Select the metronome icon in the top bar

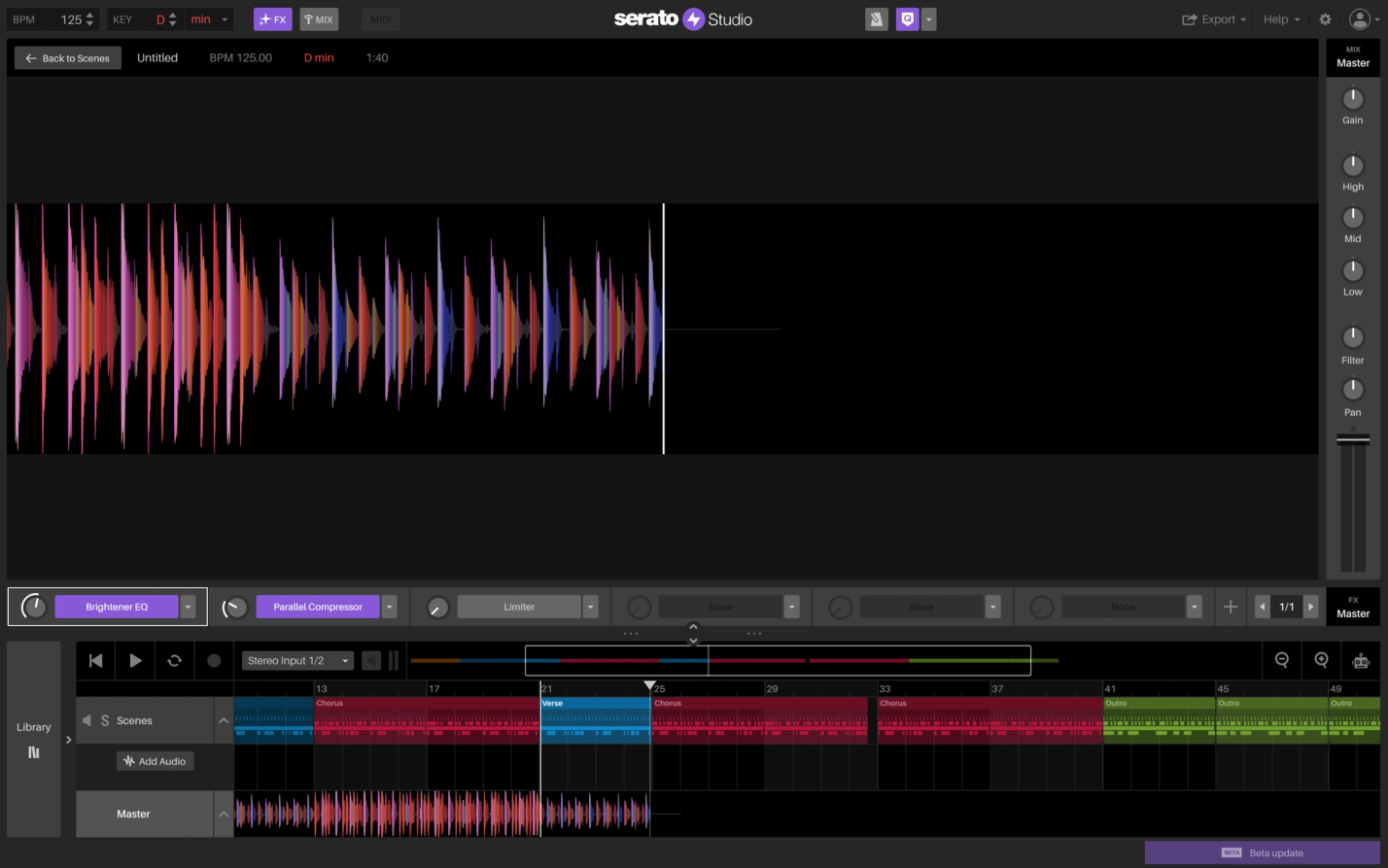click(x=877, y=18)
